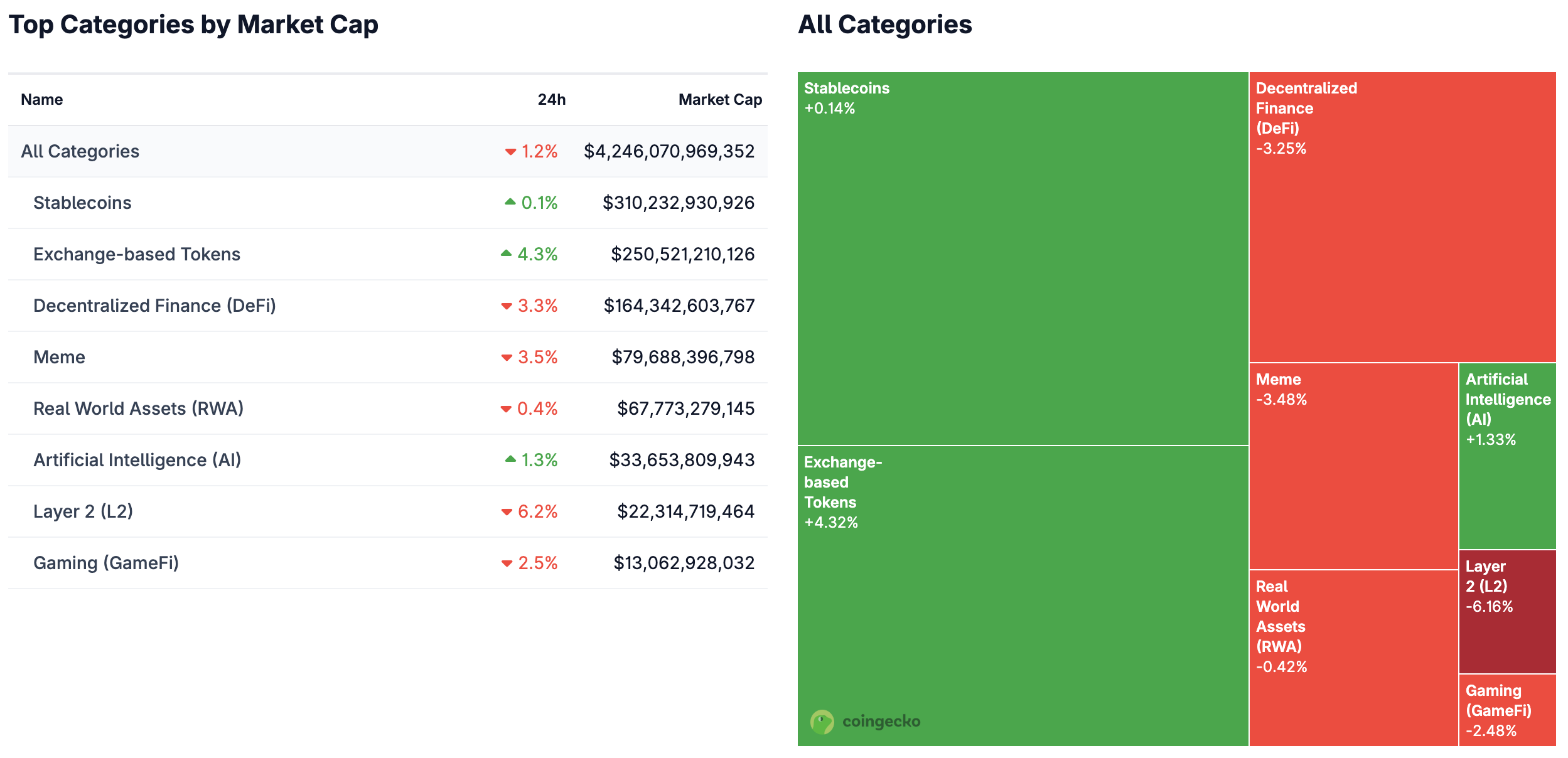The height and width of the screenshot is (758, 1568).
Task: Select the All Categories summary row
Action: pos(80,151)
